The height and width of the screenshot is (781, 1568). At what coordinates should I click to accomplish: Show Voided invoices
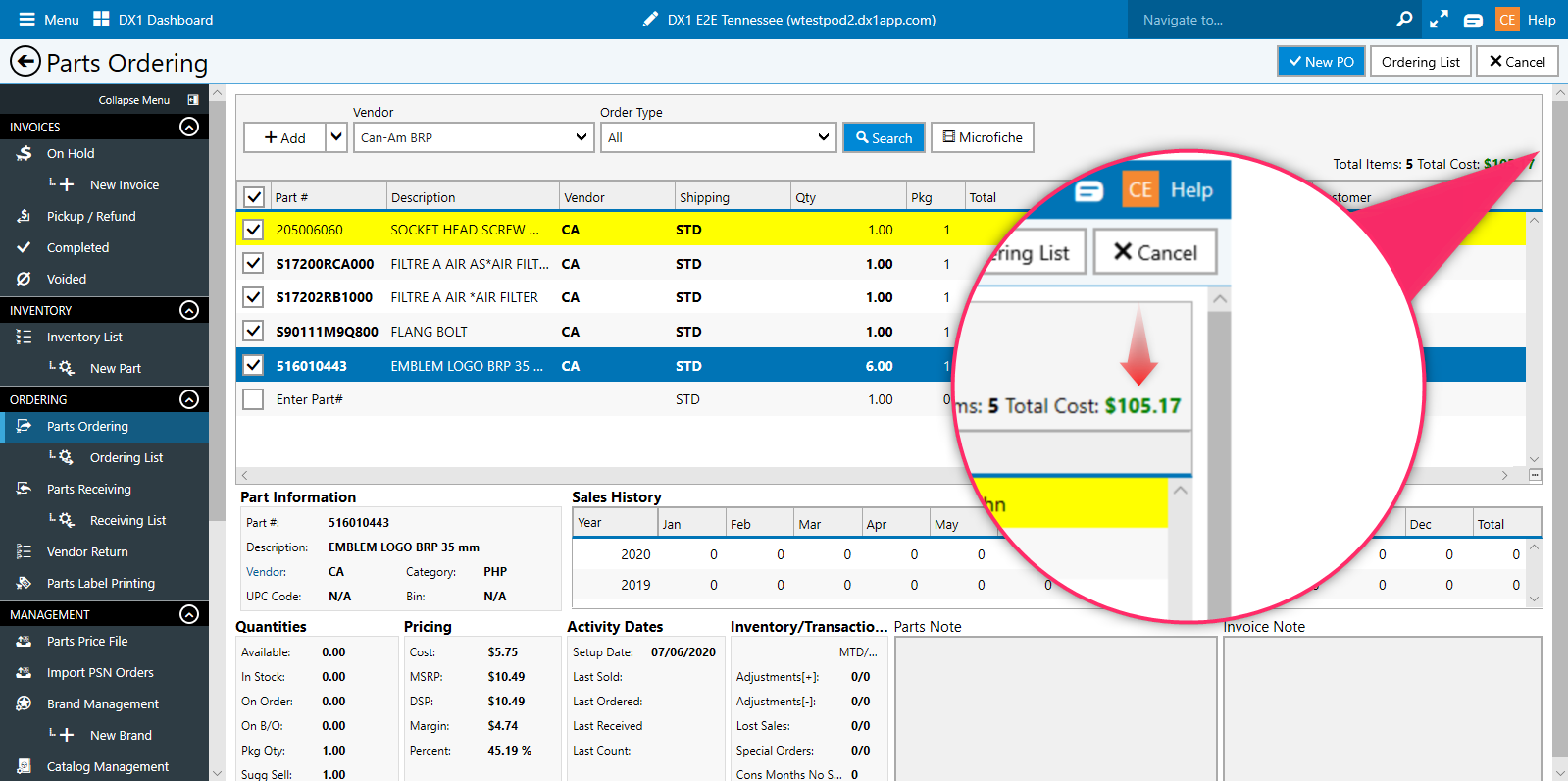pos(67,279)
